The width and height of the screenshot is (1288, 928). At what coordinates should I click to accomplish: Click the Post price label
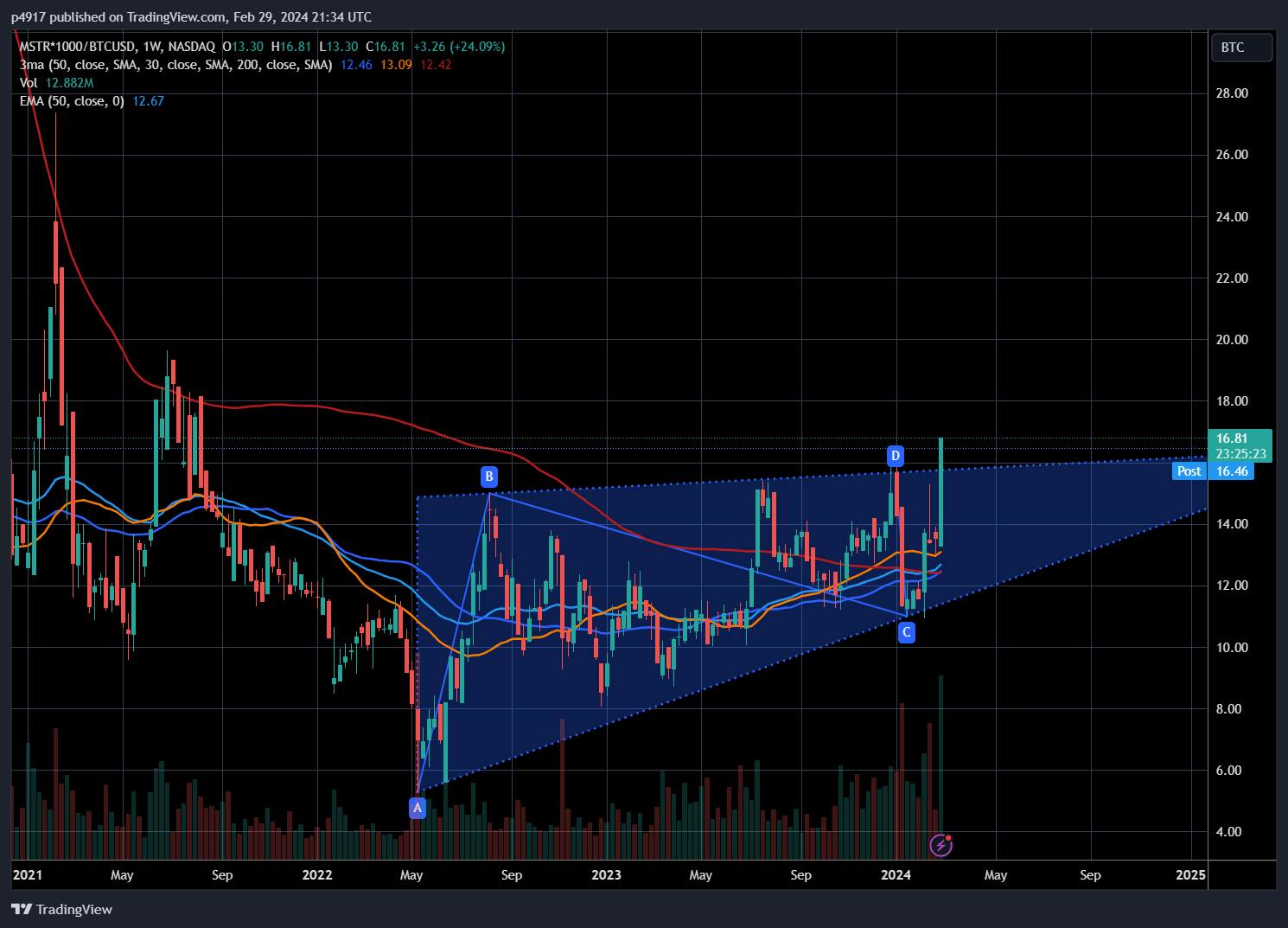click(1189, 471)
